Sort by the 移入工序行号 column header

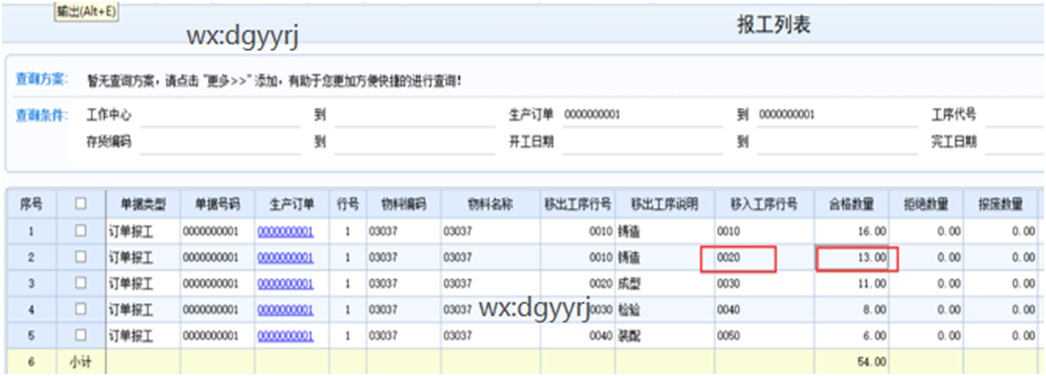764,205
